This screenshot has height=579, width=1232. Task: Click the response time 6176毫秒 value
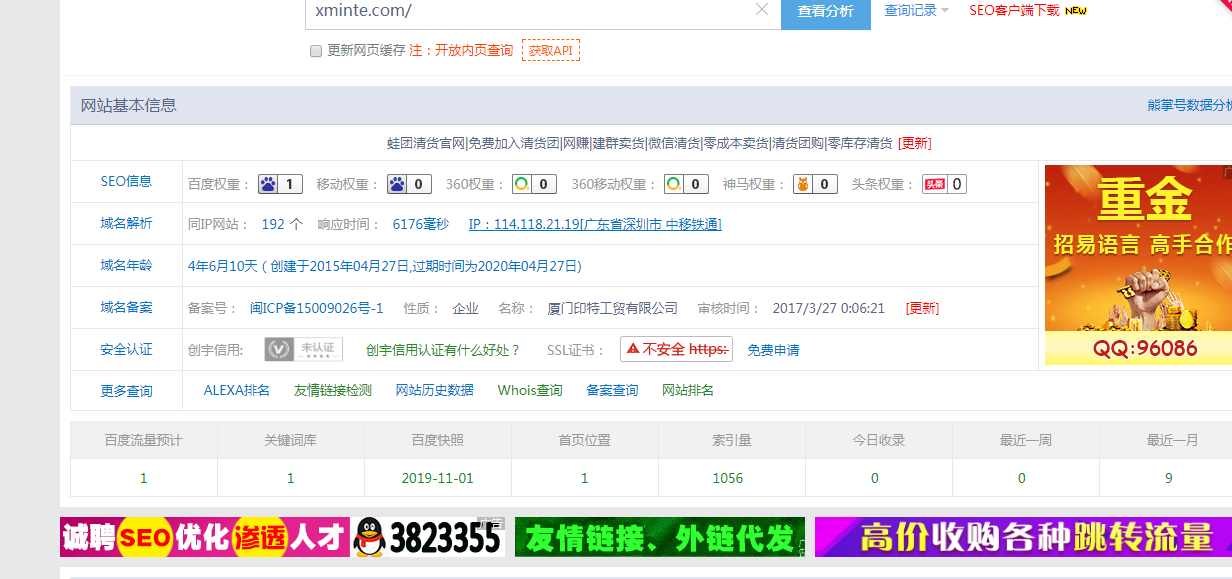click(421, 224)
